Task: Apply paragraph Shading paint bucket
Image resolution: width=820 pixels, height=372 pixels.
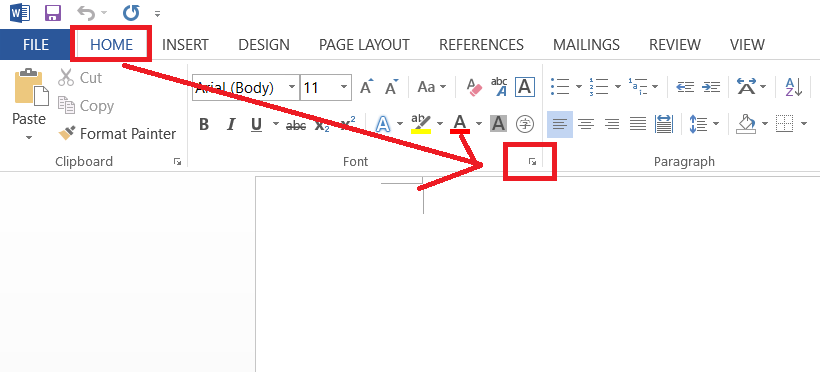Action: click(x=745, y=125)
